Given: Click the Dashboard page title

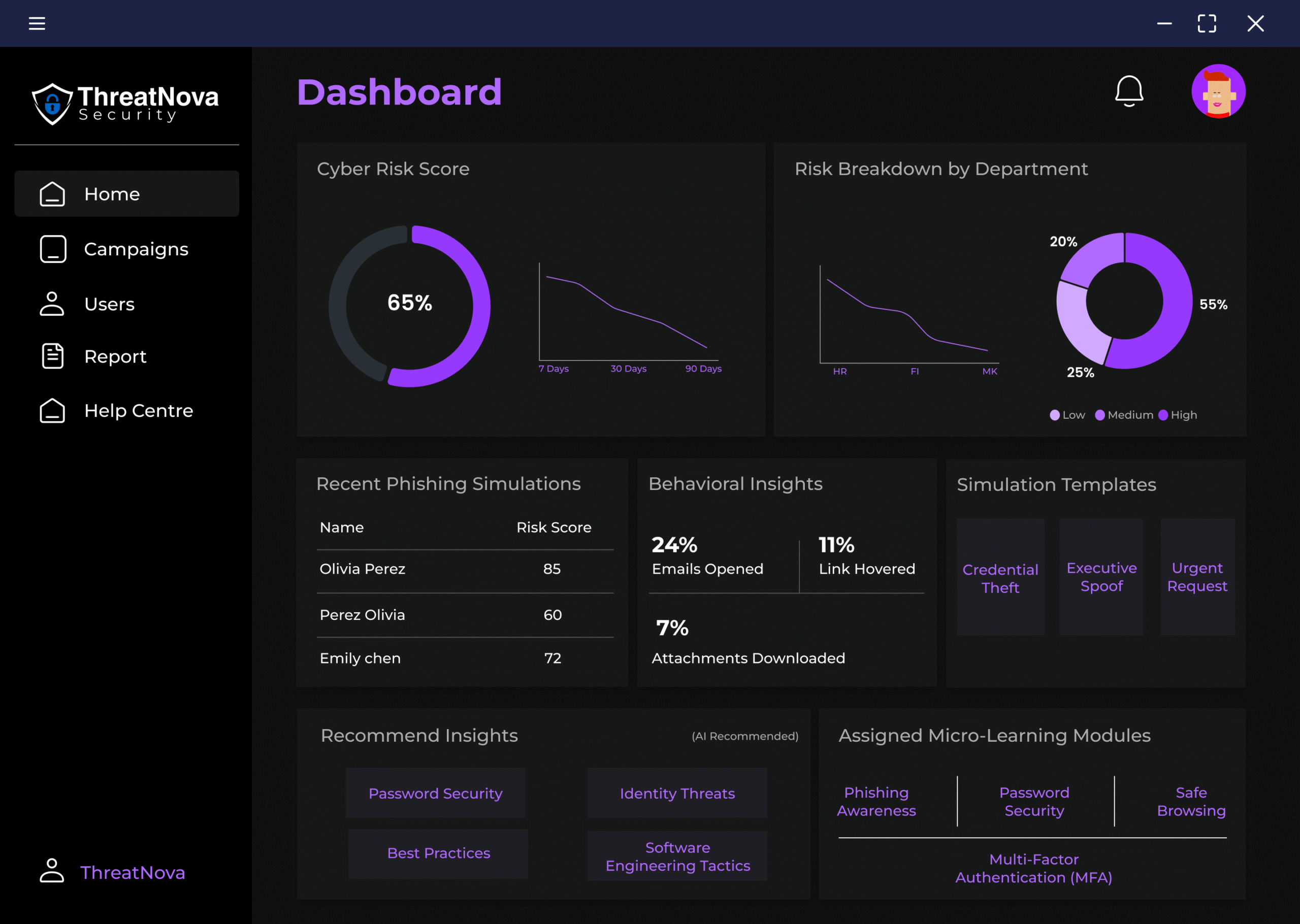Looking at the screenshot, I should tap(399, 91).
